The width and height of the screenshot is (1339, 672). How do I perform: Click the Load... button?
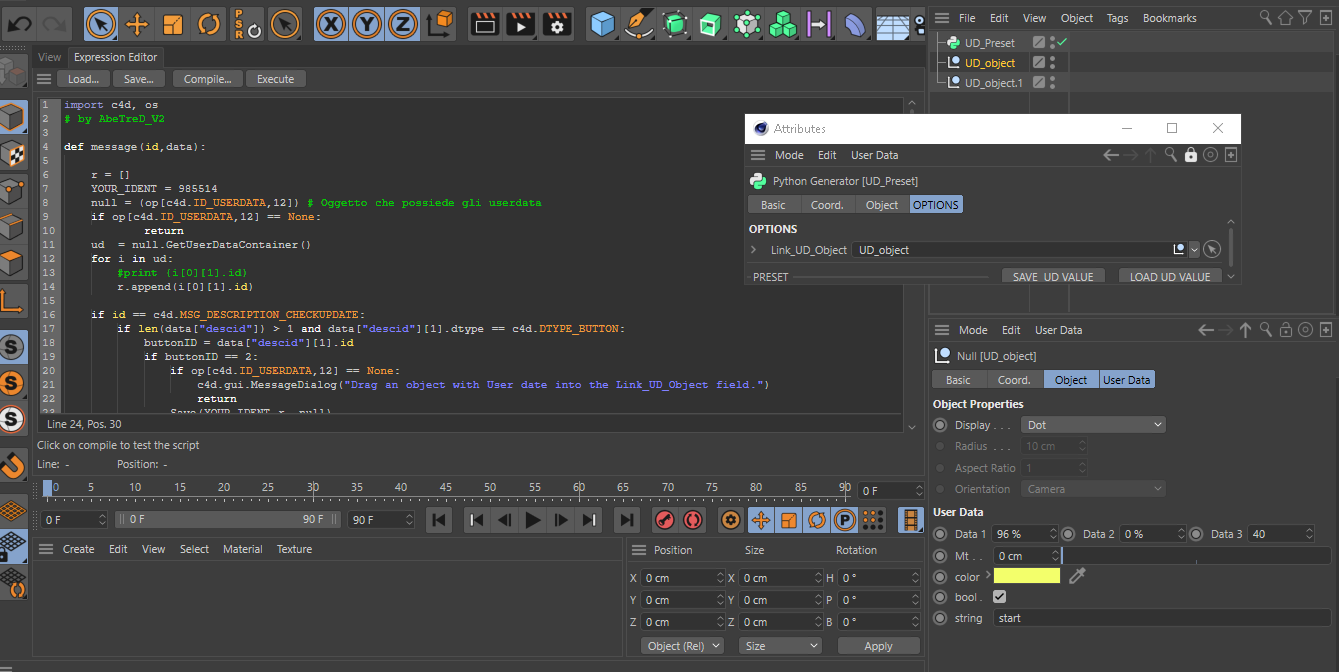(83, 79)
